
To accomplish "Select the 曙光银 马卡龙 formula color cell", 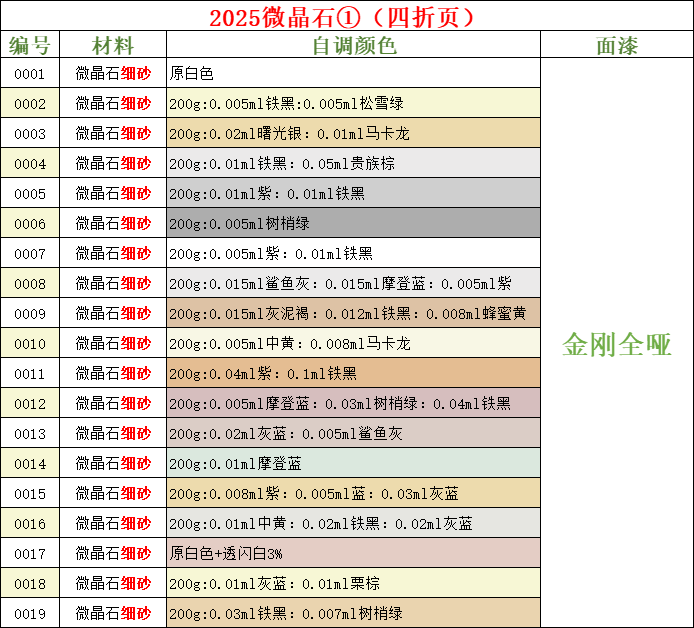I will point(353,134).
